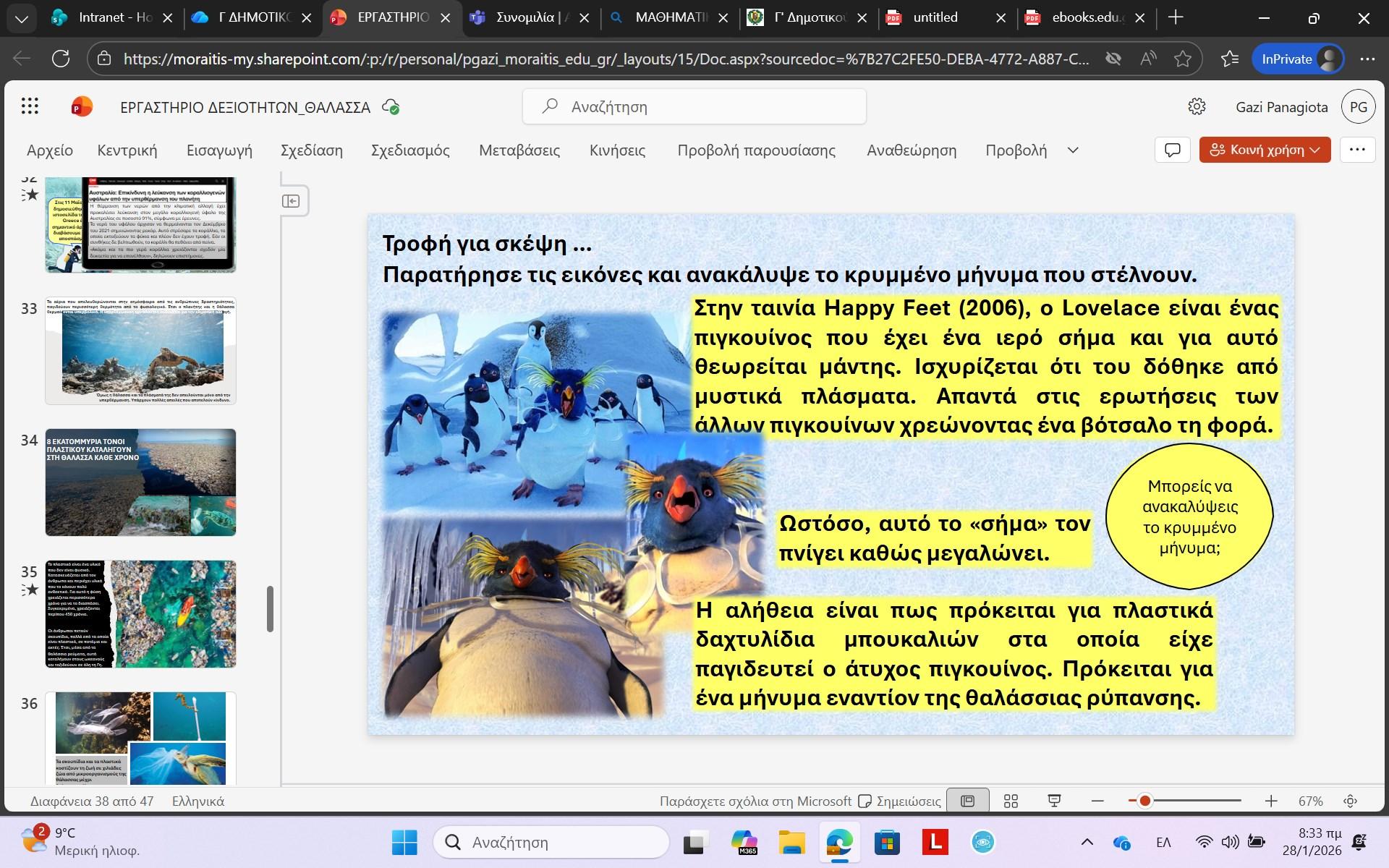Image resolution: width=1389 pixels, height=868 pixels.
Task: Open the Microsoft 365 app launcher grid
Action: coord(30,107)
